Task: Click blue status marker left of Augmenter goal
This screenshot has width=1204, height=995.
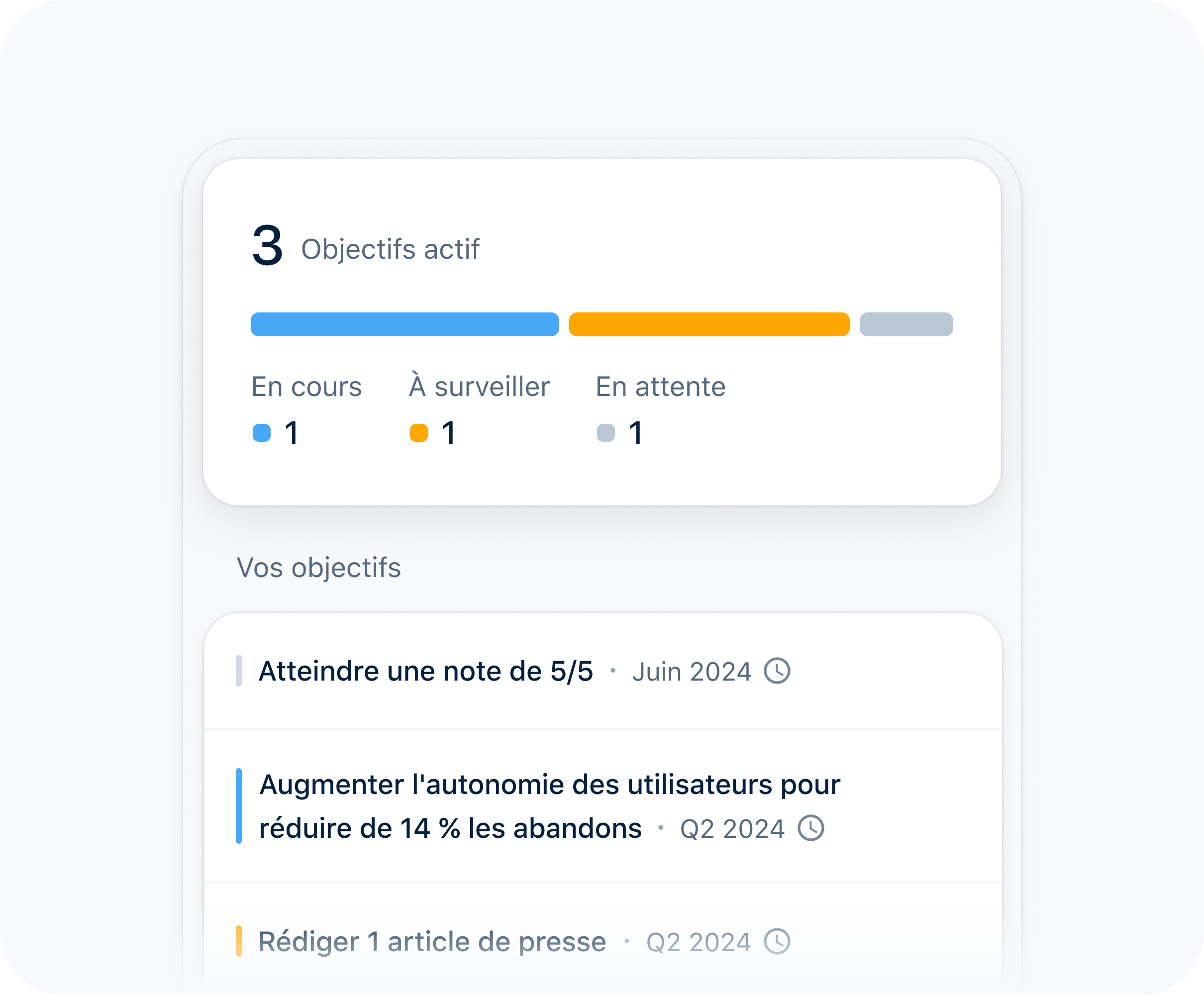Action: (x=238, y=806)
